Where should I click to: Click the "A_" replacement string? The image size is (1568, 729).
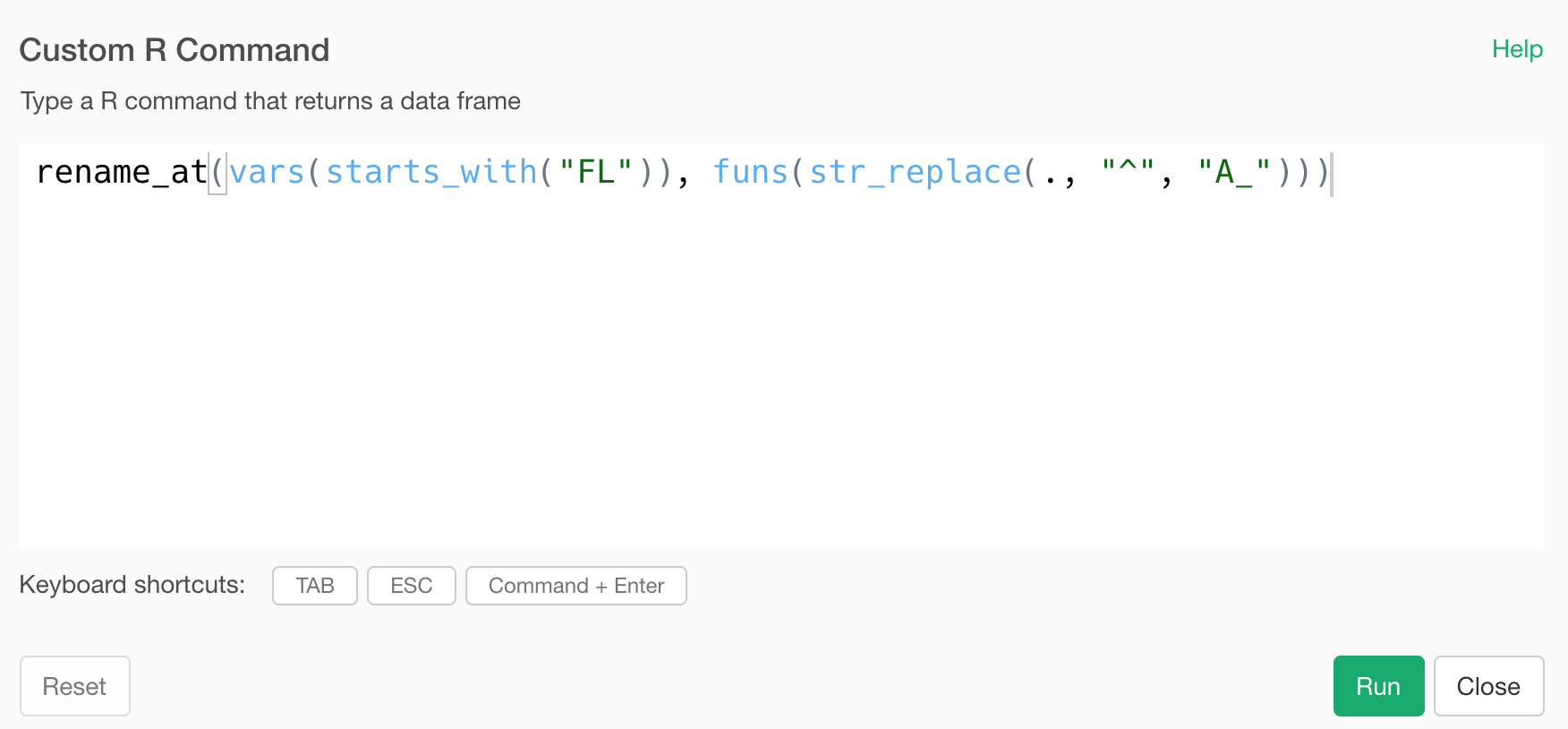pos(1234,172)
